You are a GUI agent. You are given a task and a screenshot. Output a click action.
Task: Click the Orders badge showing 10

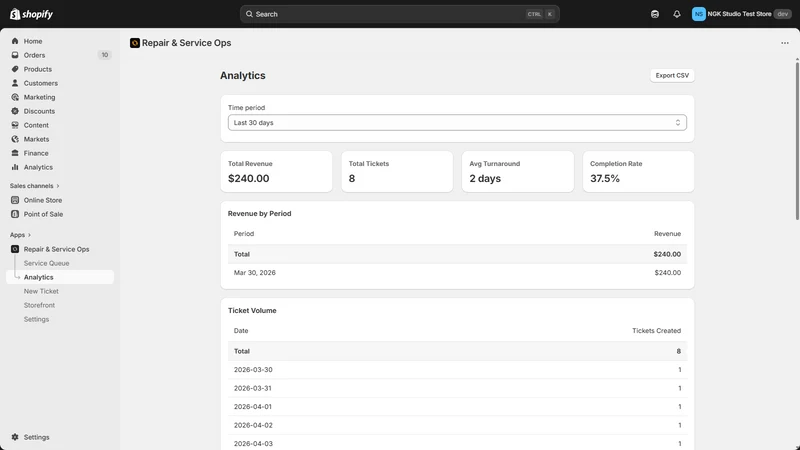click(x=105, y=55)
